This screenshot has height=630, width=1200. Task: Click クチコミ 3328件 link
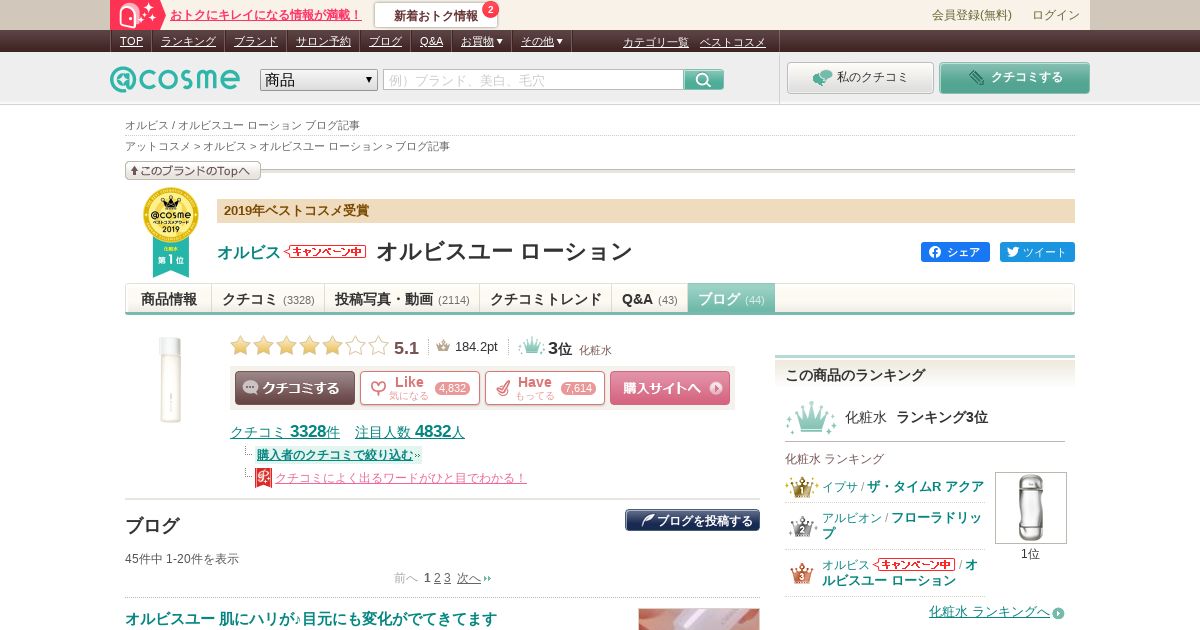pos(285,432)
